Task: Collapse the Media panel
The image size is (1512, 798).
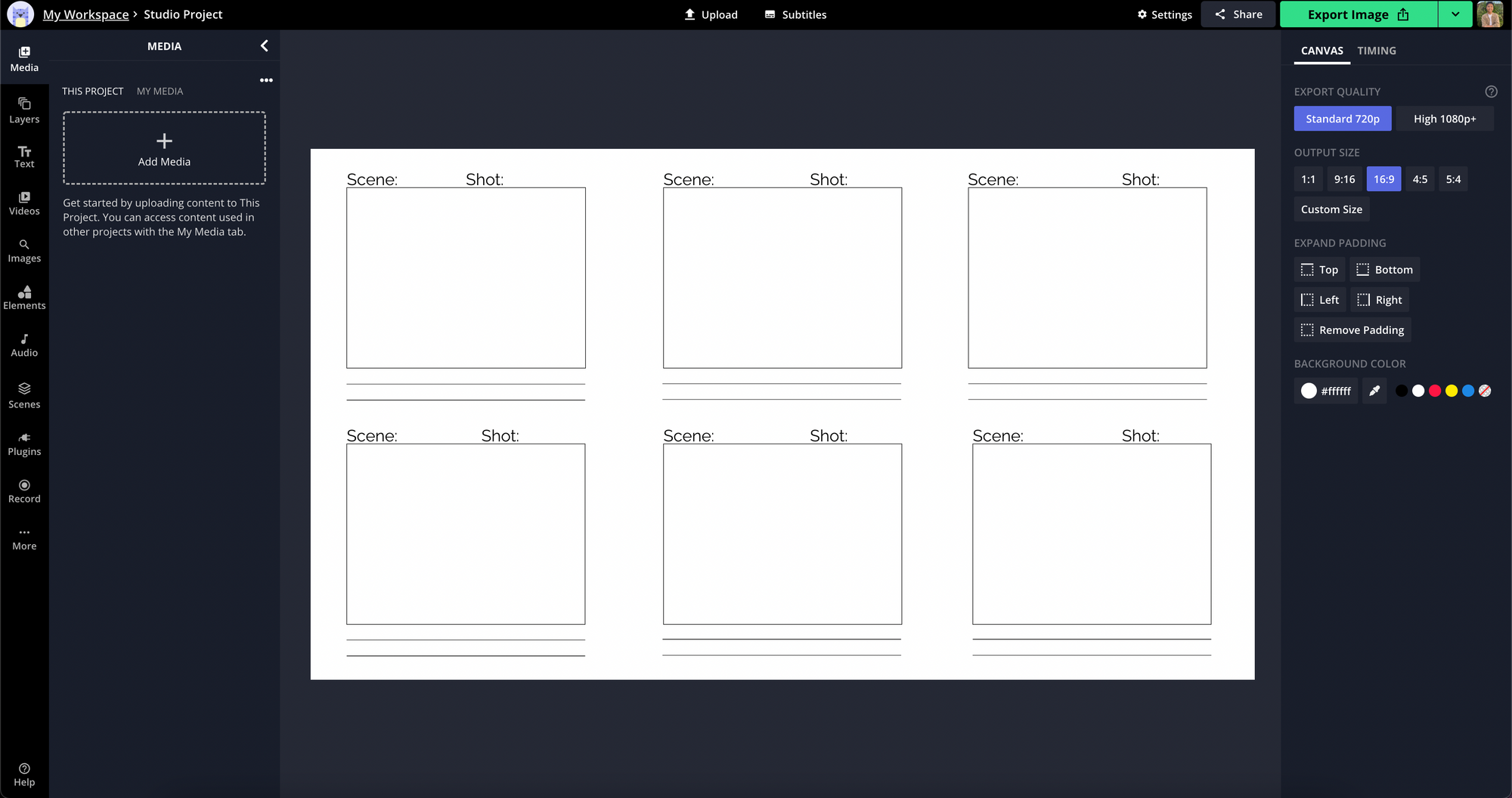Action: tap(264, 46)
